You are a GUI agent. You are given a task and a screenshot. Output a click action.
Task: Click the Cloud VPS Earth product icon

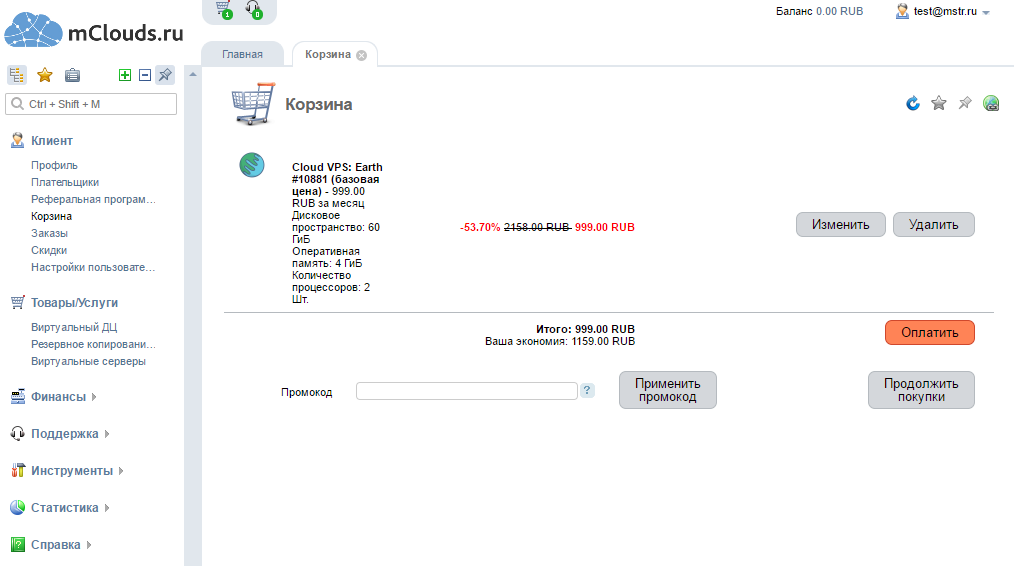tap(252, 165)
